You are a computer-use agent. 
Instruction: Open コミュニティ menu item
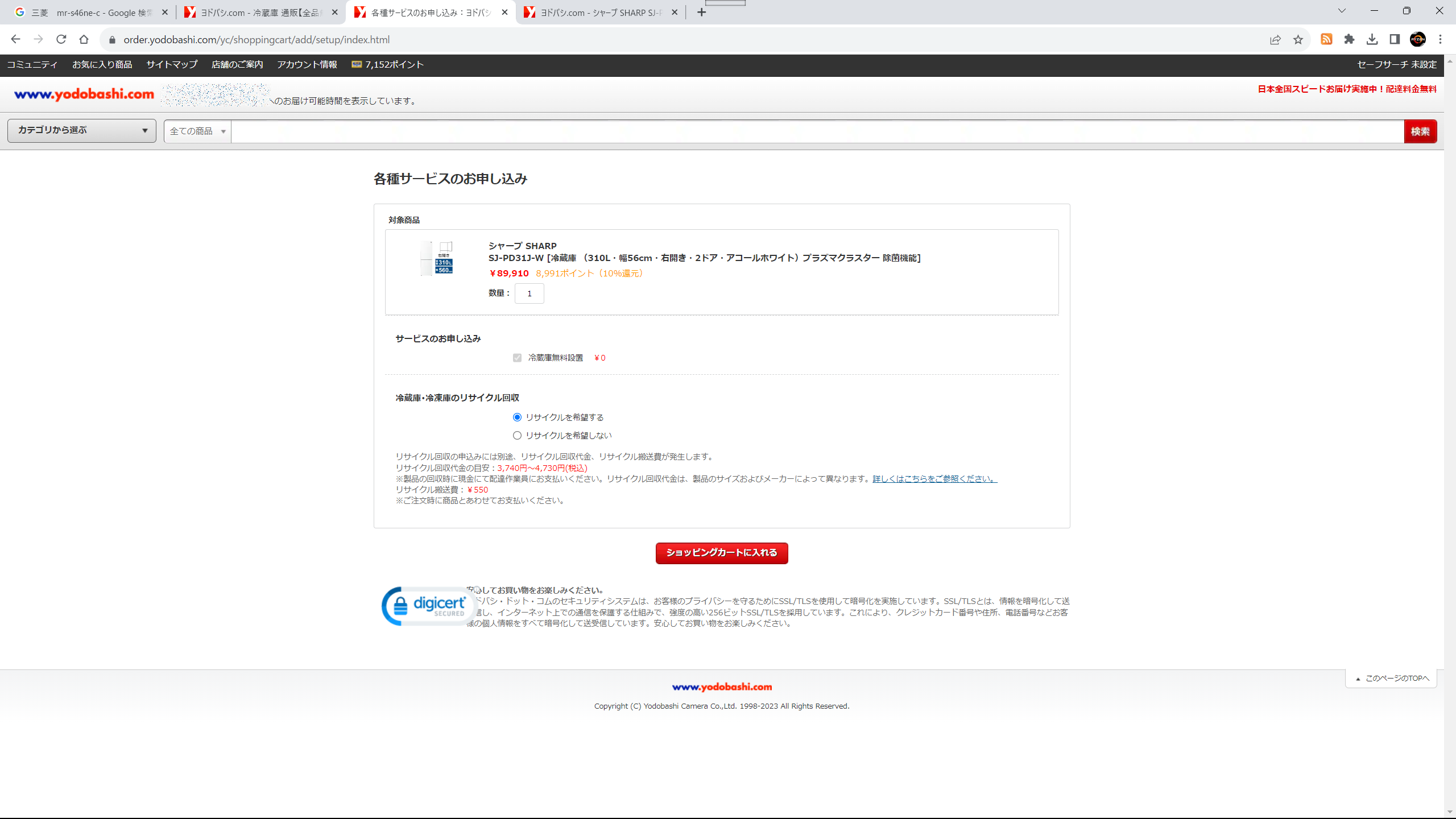pyautogui.click(x=32, y=65)
